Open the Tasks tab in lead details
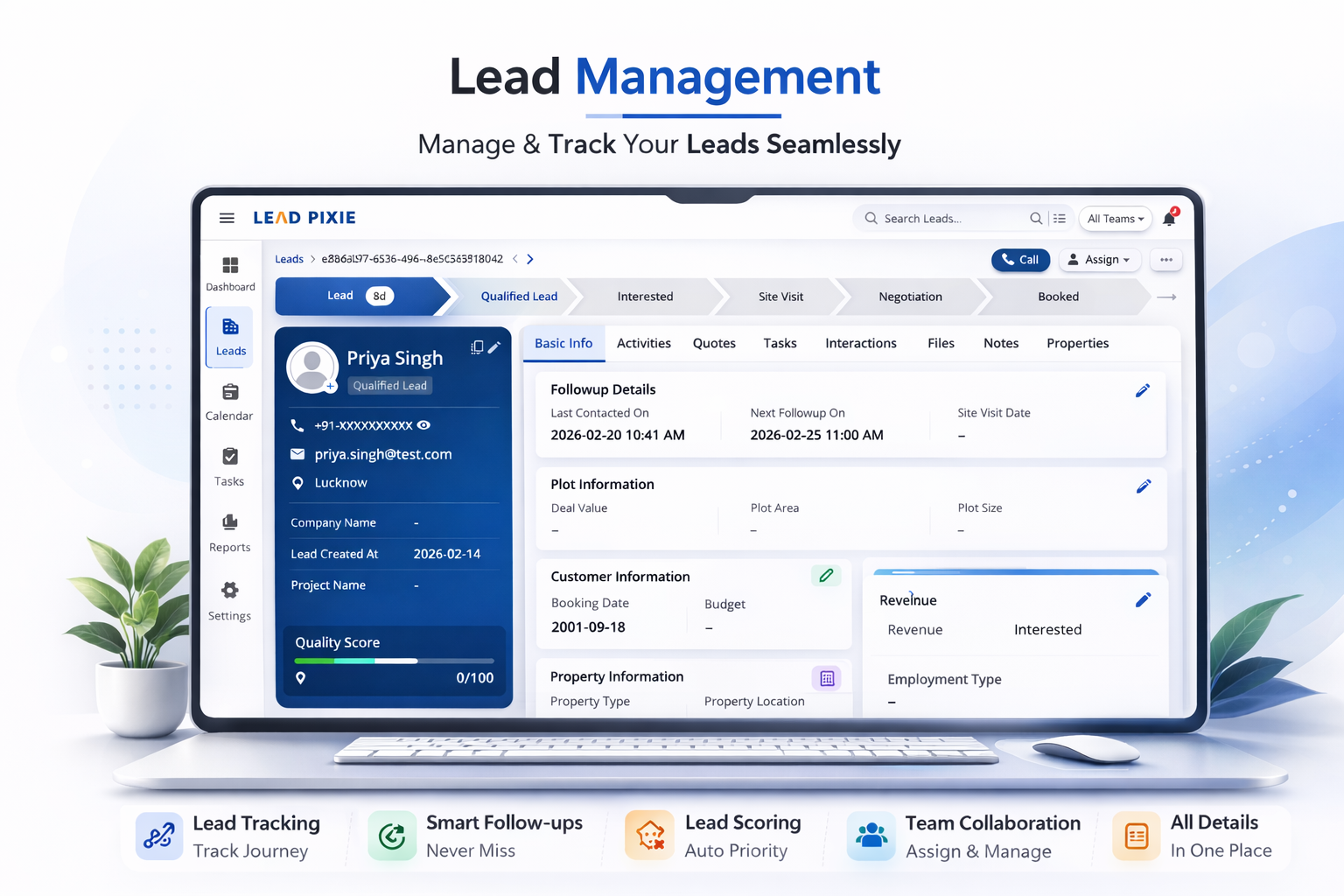The width and height of the screenshot is (1344, 896). [780, 343]
